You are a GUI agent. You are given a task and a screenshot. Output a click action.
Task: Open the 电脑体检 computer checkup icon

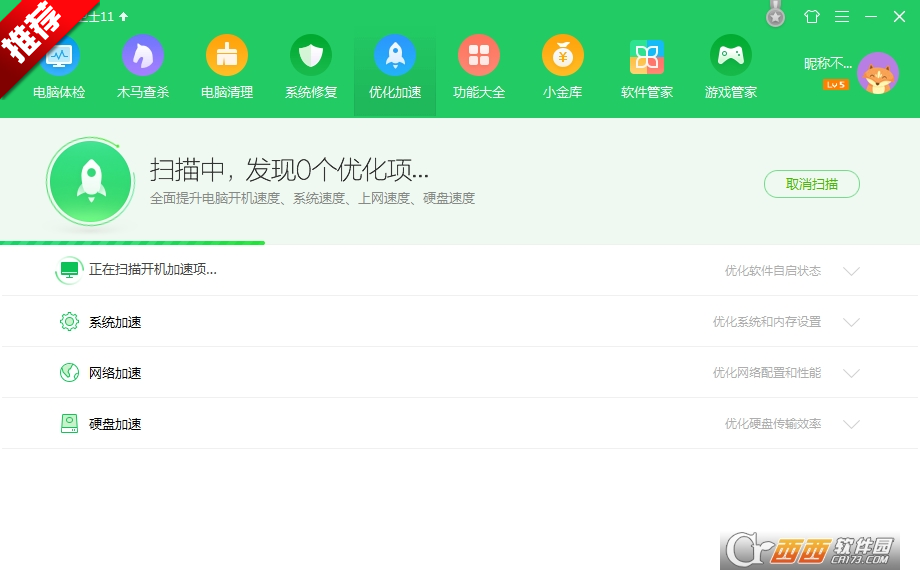[x=59, y=56]
